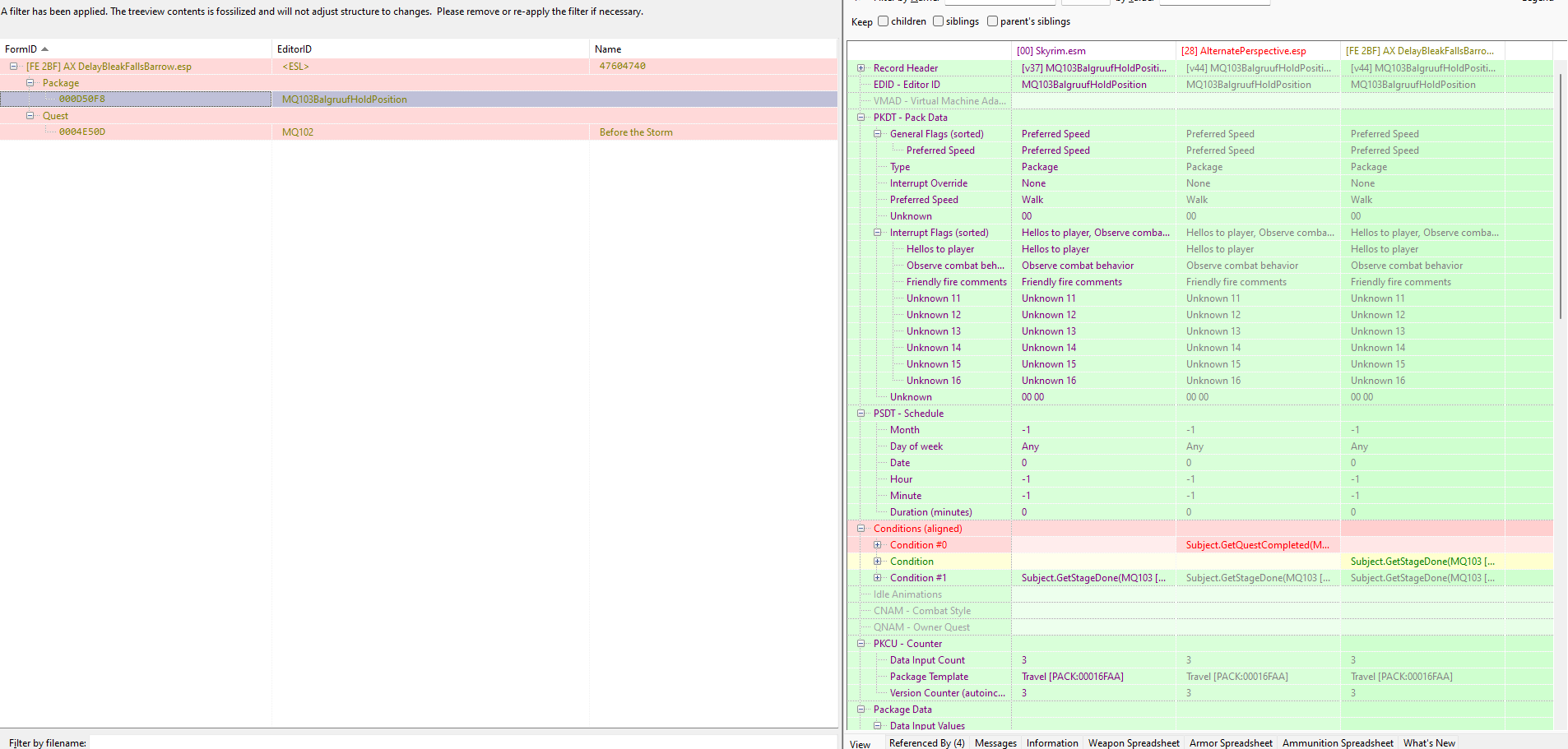Select the MQ102 EditorID cell

pos(430,132)
